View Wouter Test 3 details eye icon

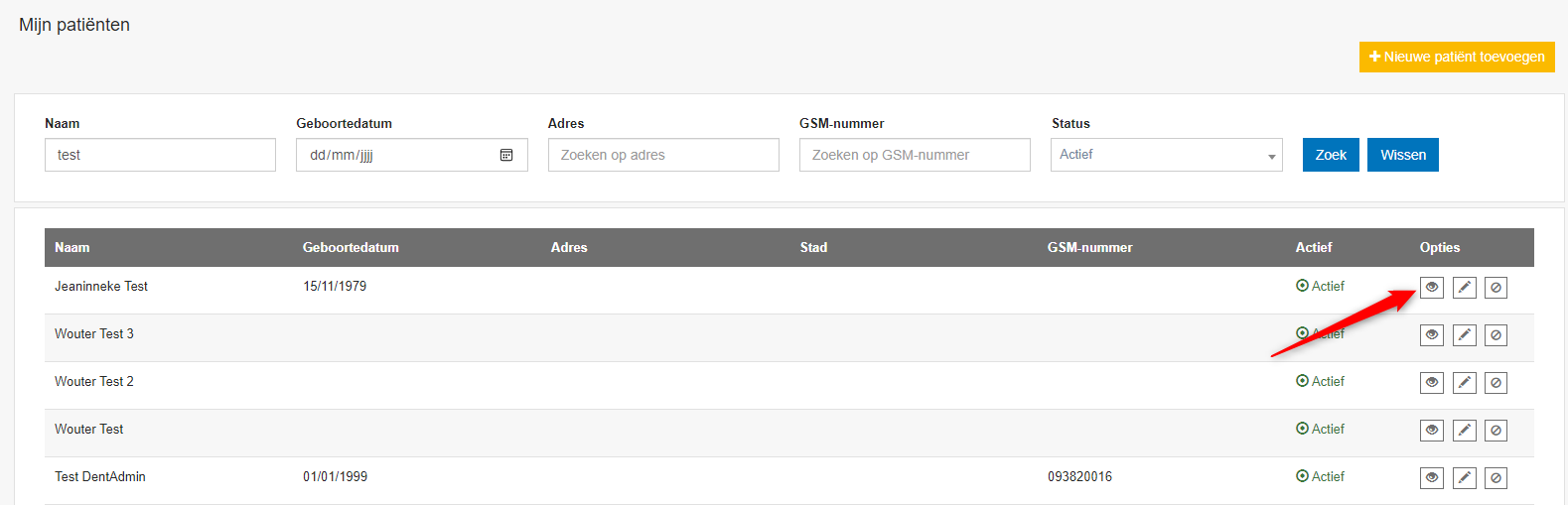(1431, 335)
